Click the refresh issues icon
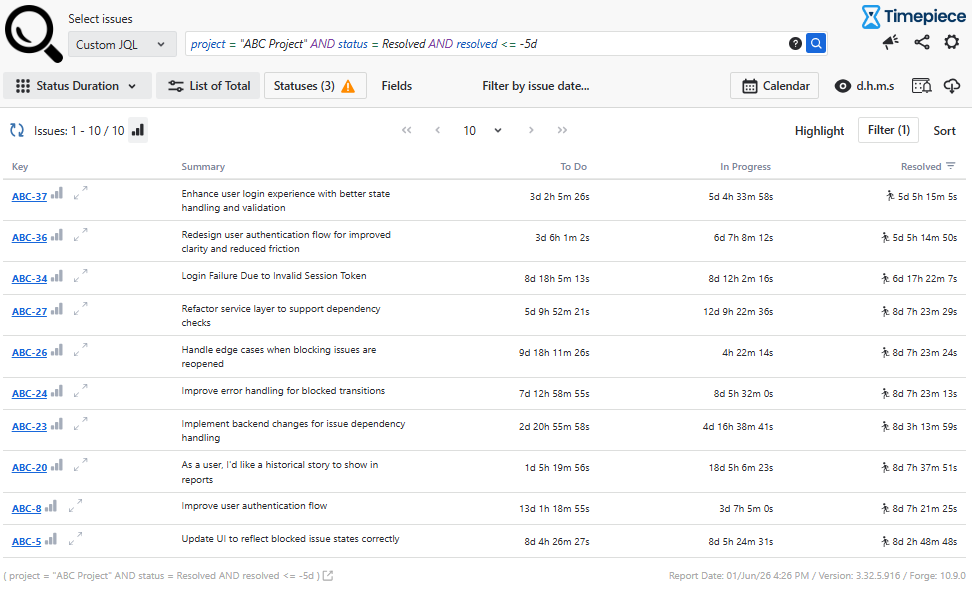 click(17, 130)
